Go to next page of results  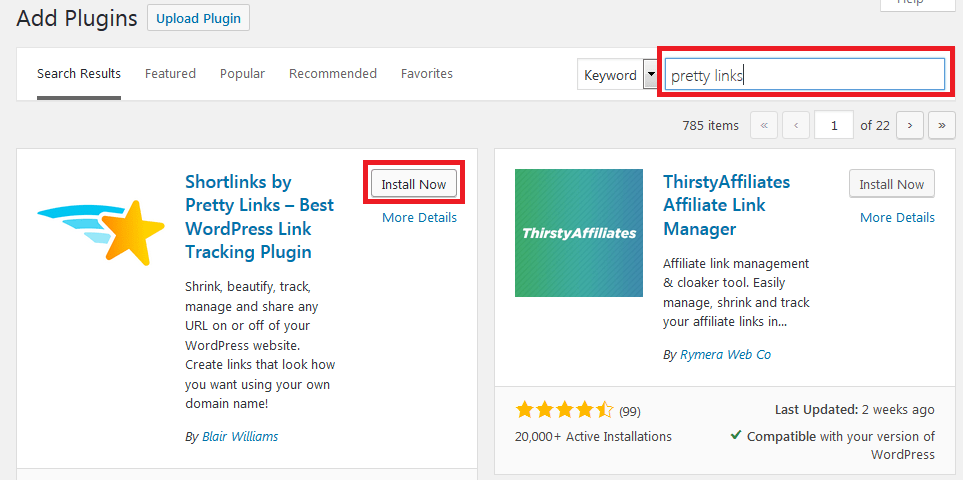pos(910,125)
